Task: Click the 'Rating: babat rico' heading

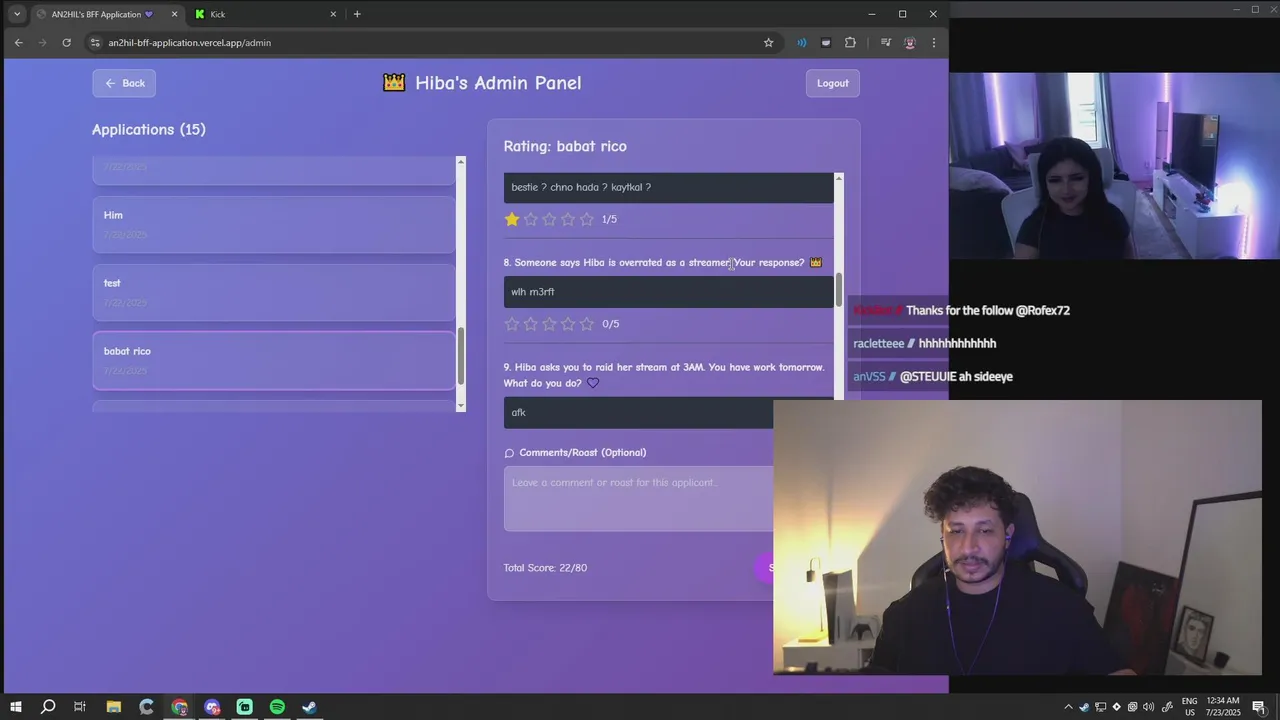Action: point(565,146)
